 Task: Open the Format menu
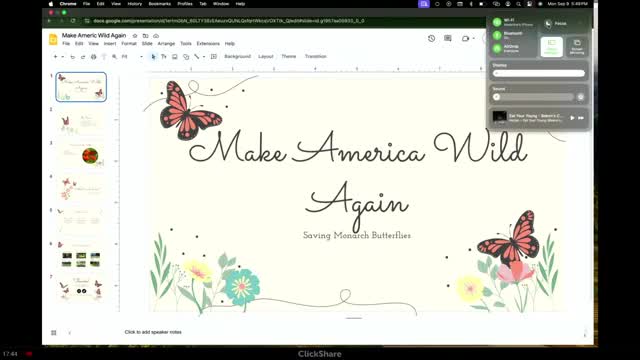pos(129,44)
